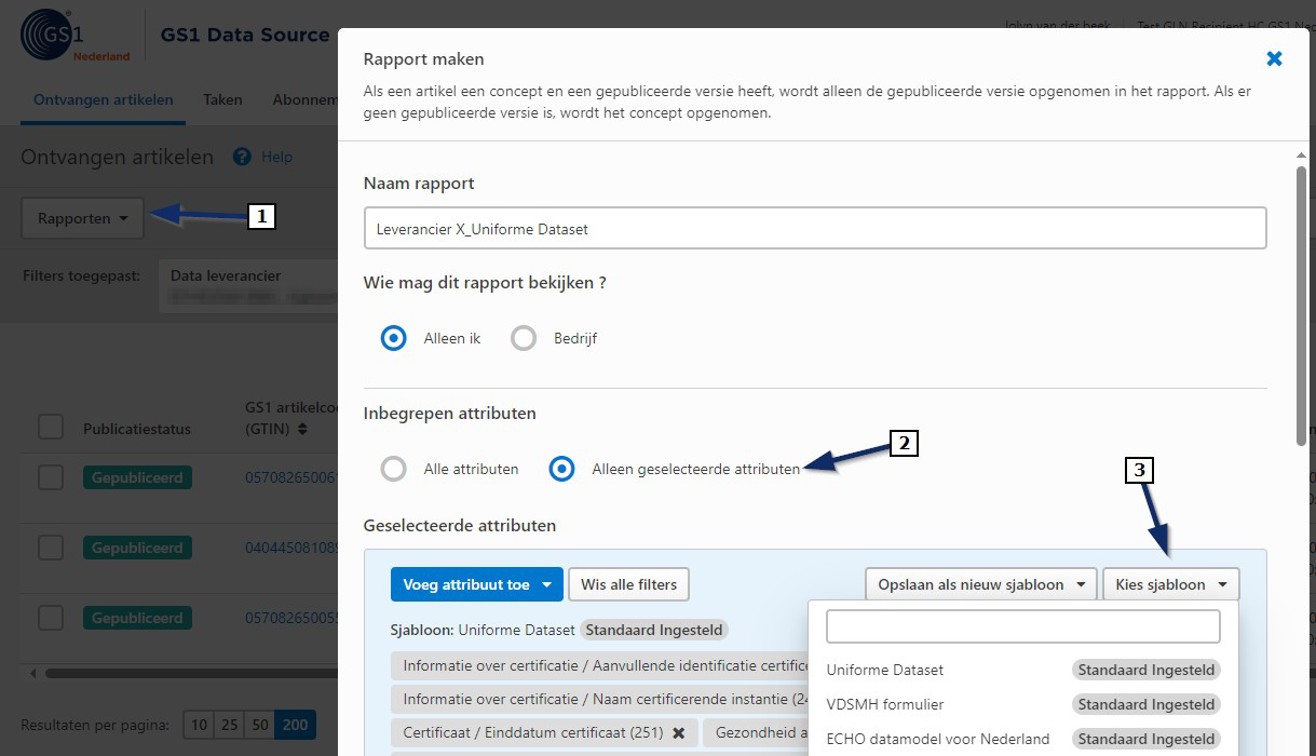Open the Help link

(277, 157)
